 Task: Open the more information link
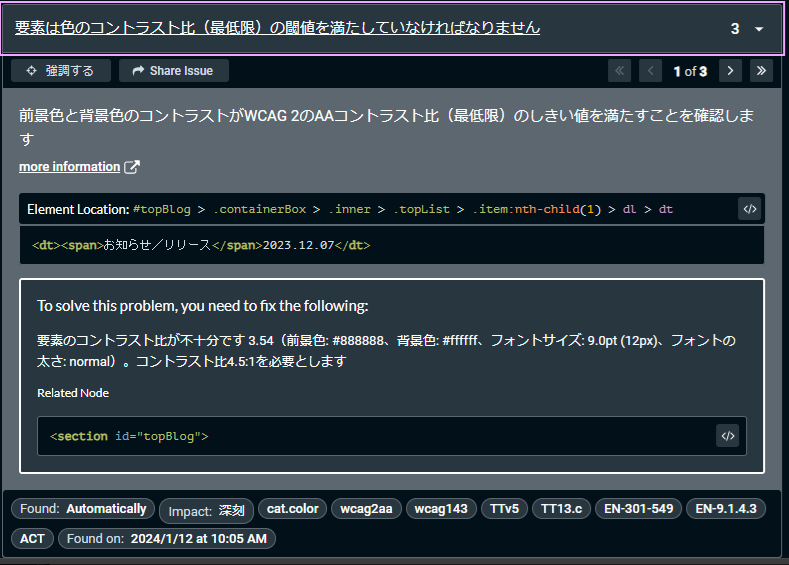(x=69, y=167)
